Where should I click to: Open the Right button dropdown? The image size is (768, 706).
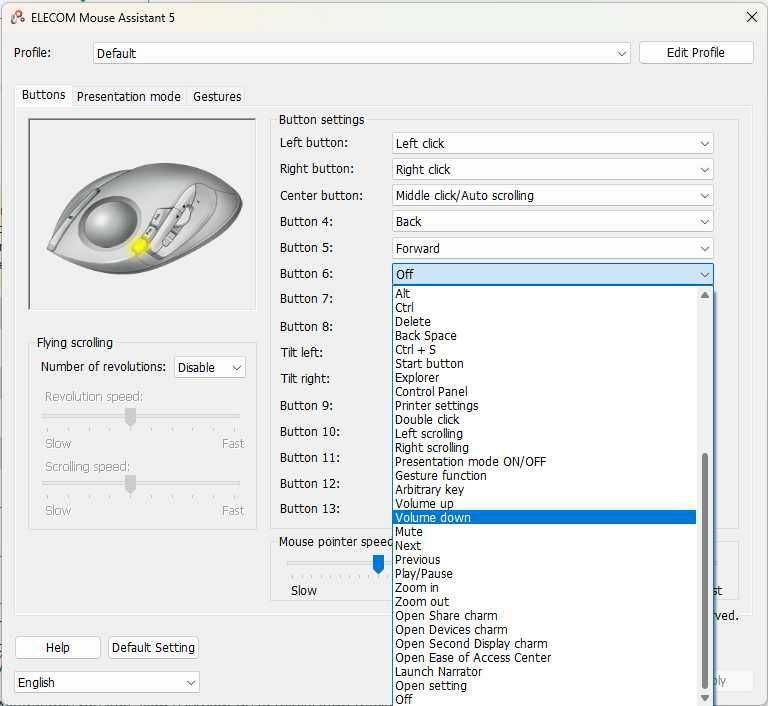click(x=552, y=170)
